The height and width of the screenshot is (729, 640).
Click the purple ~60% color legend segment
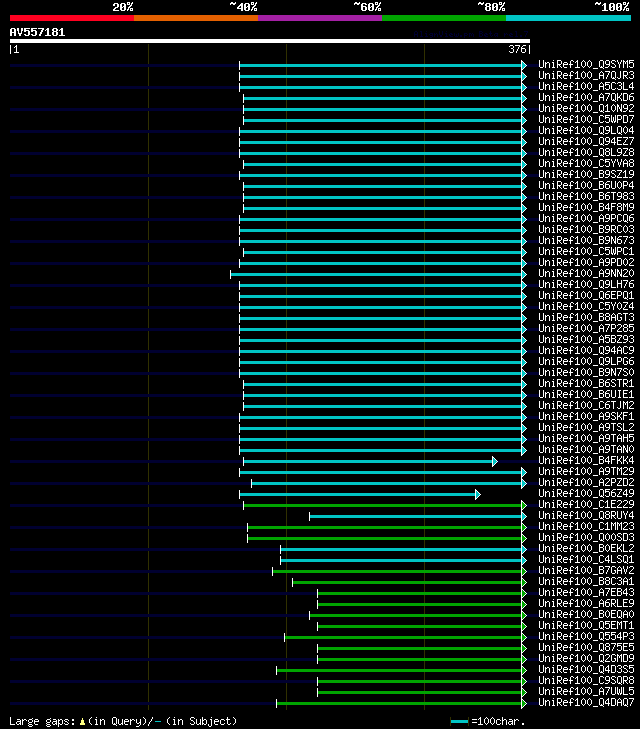[x=320, y=18]
